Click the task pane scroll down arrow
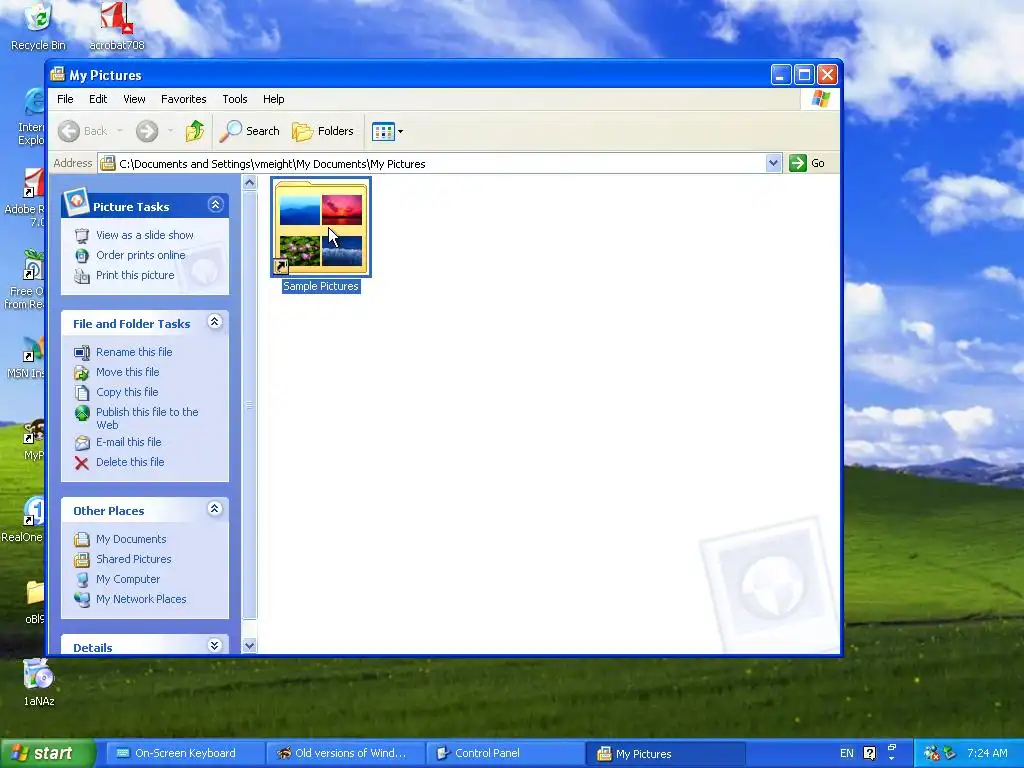The height and width of the screenshot is (768, 1024). click(249, 645)
